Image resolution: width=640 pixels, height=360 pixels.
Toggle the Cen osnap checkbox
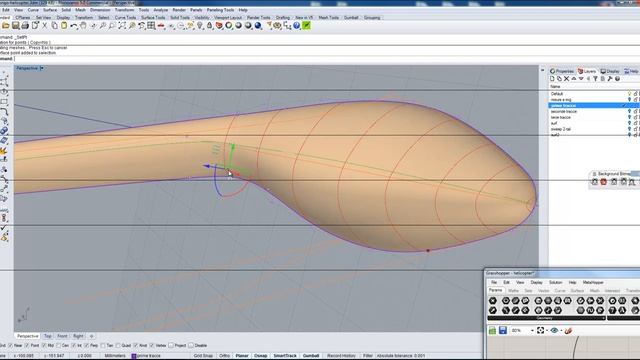point(58,345)
